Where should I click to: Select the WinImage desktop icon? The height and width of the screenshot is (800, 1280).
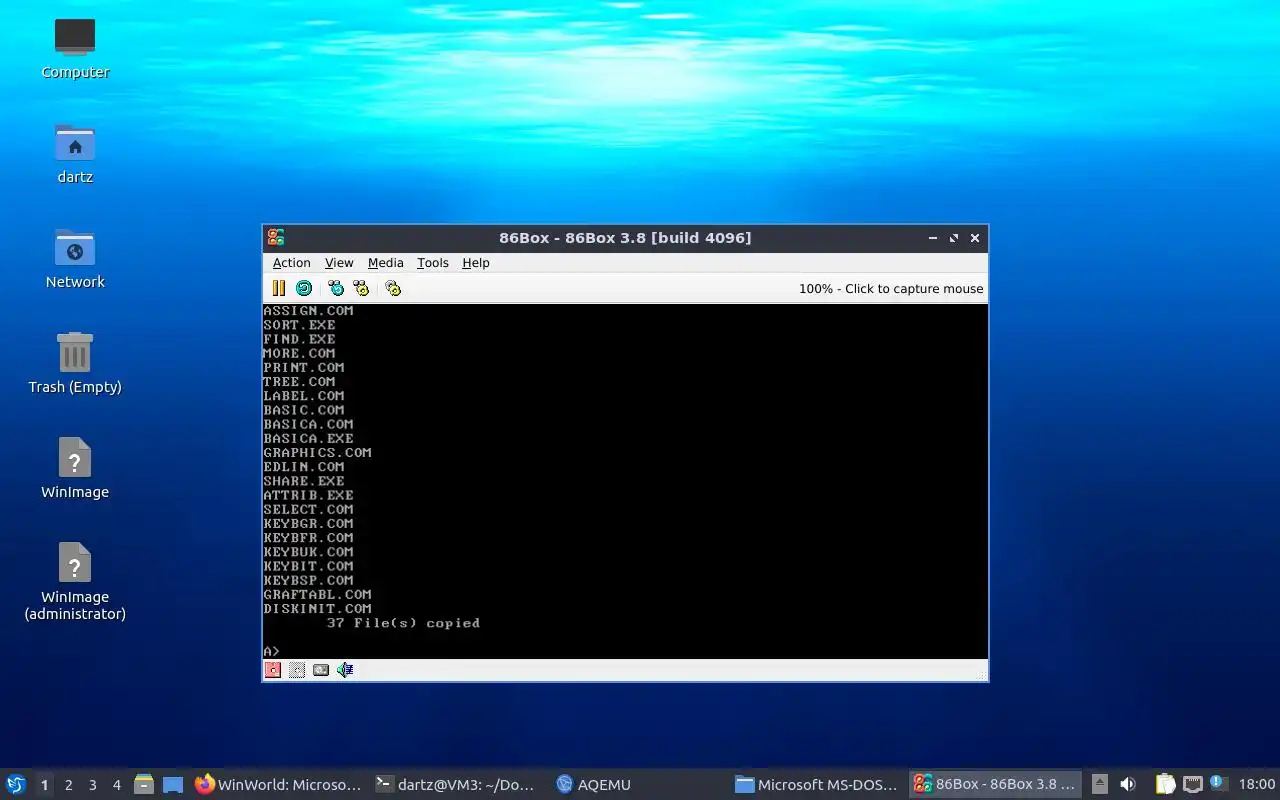75,468
